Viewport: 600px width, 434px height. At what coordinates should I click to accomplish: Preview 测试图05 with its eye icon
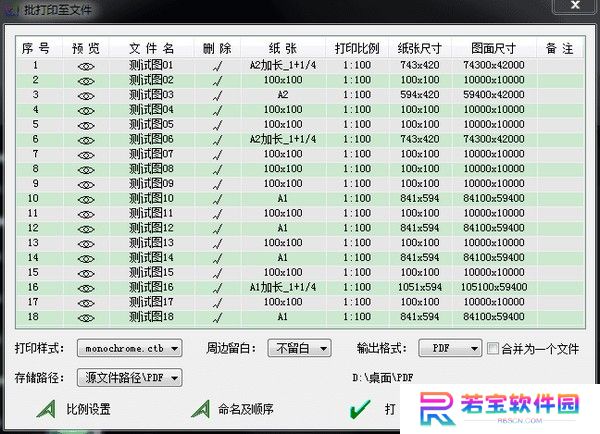point(86,126)
